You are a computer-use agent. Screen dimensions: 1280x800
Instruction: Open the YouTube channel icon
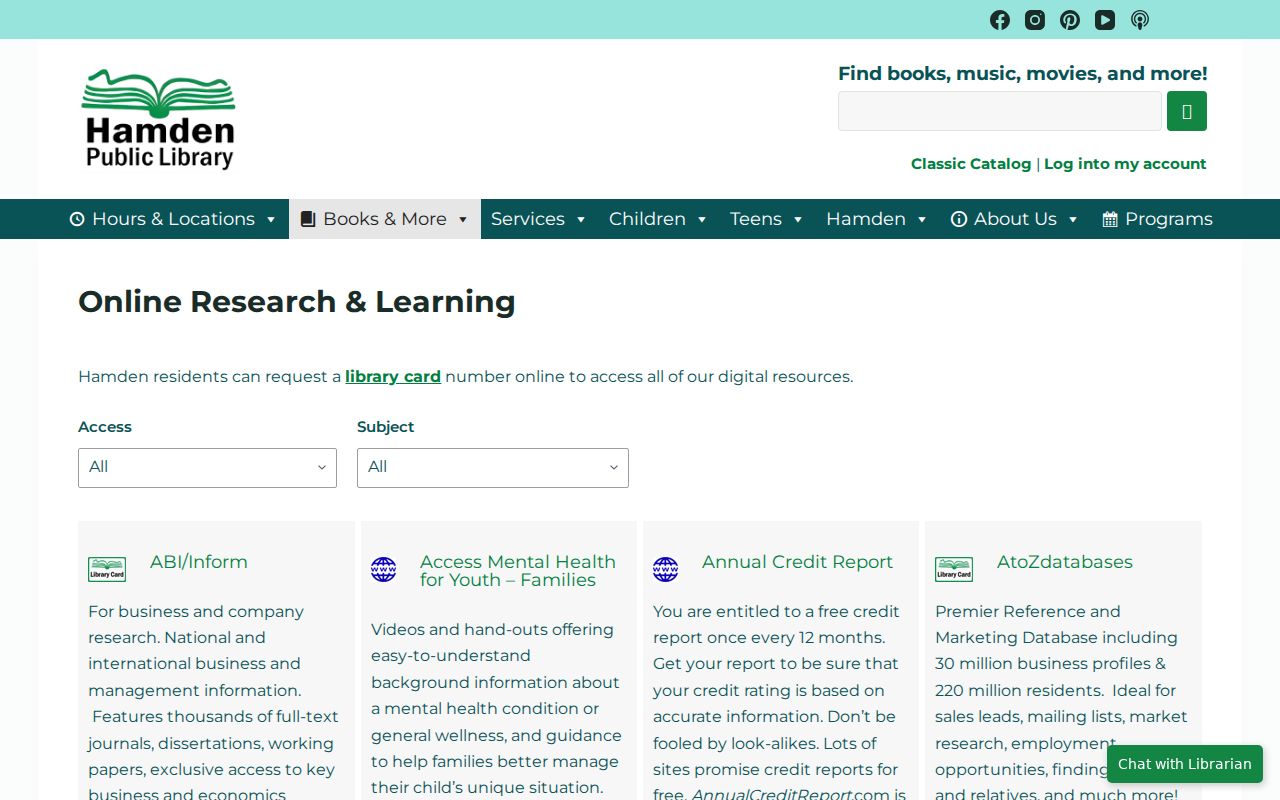point(1105,20)
